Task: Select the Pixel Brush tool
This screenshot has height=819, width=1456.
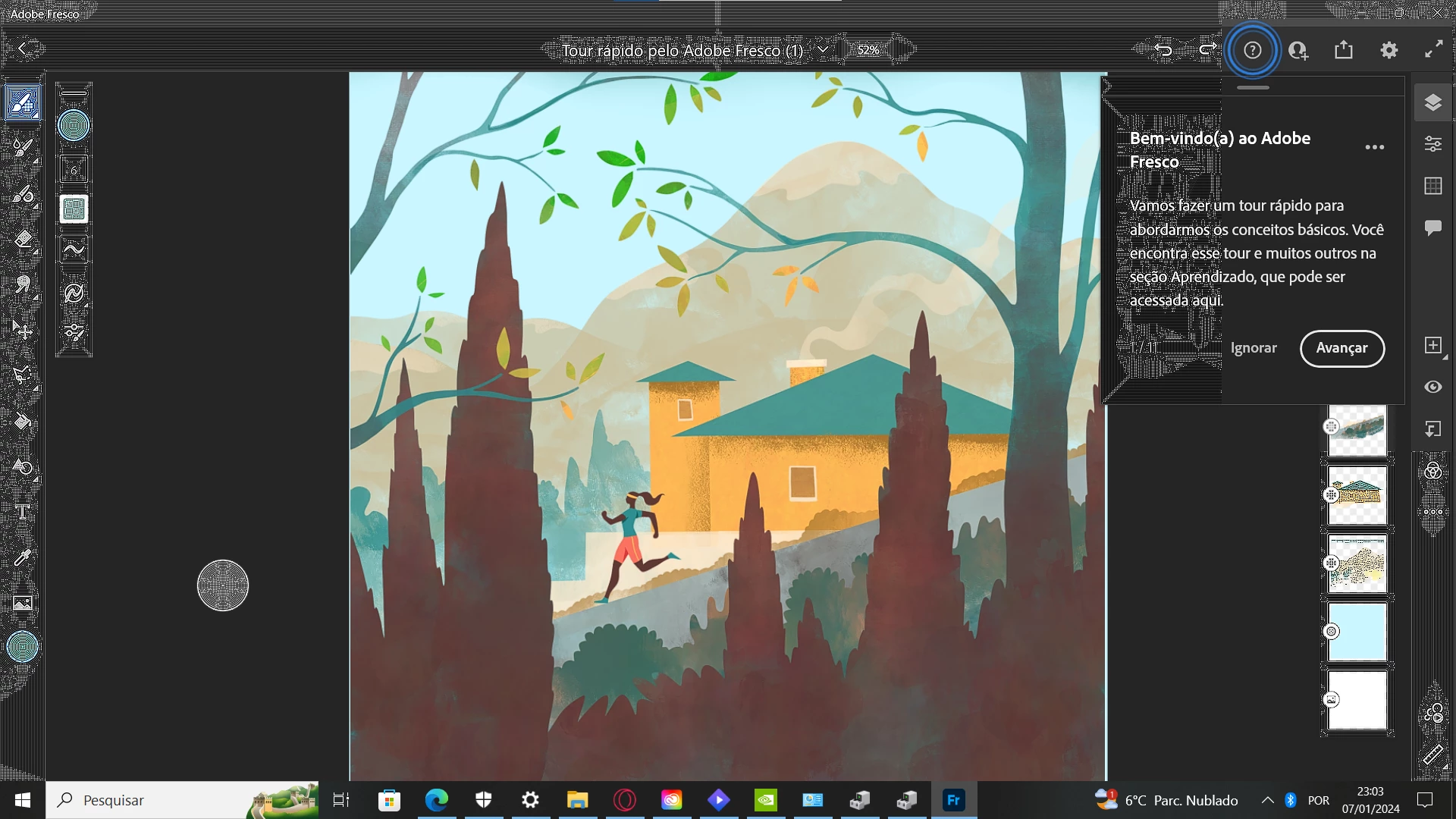Action: click(x=23, y=103)
